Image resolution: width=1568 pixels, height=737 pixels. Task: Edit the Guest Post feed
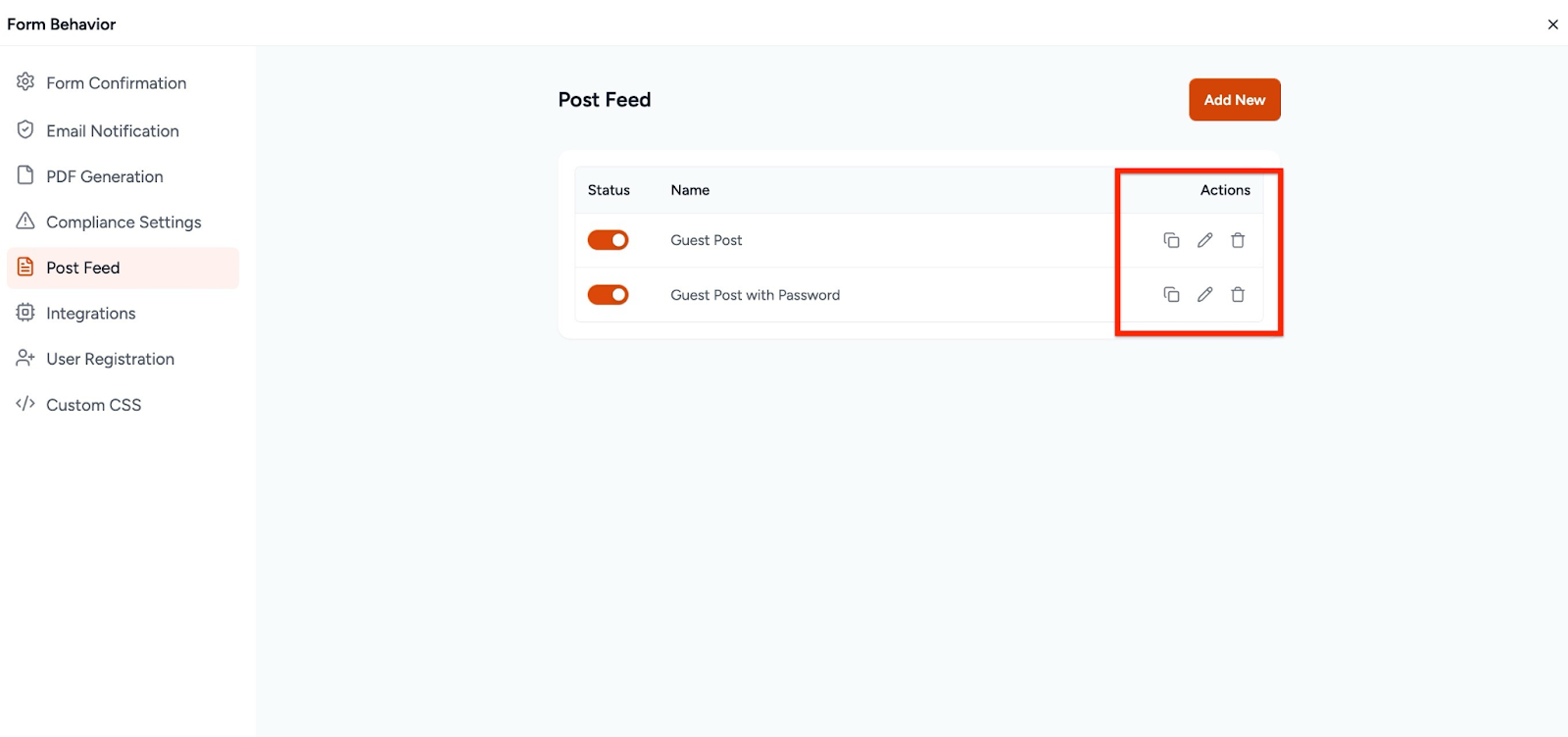coord(1204,240)
